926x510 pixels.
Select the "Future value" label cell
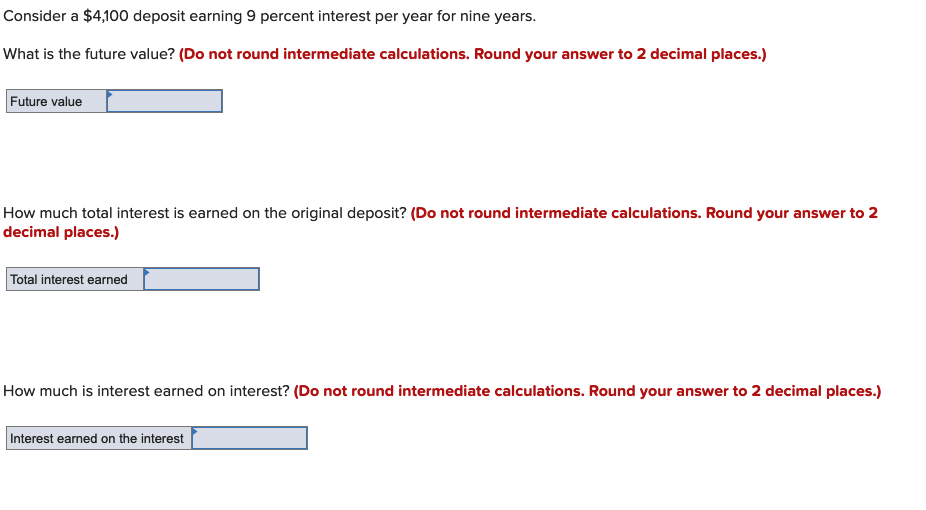57,101
